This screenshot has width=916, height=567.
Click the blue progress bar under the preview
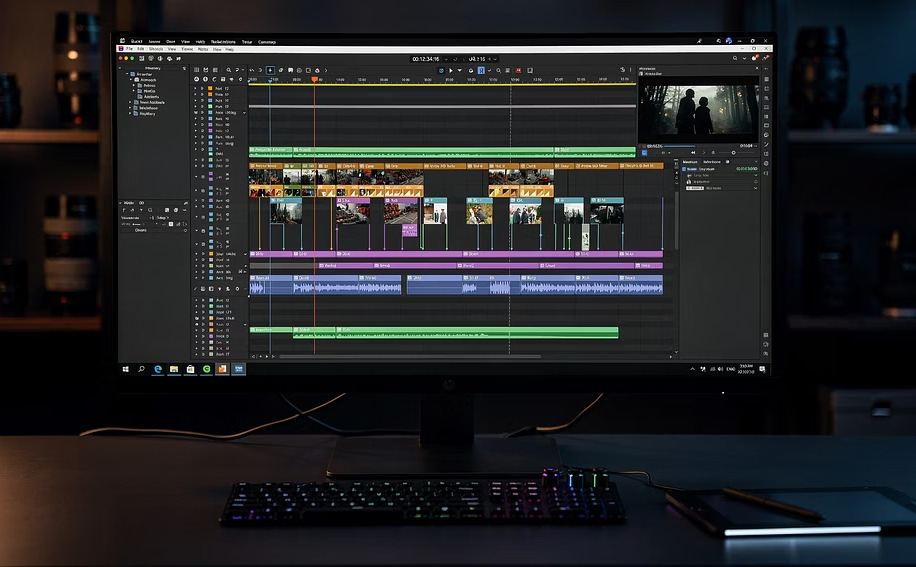pyautogui.click(x=679, y=146)
